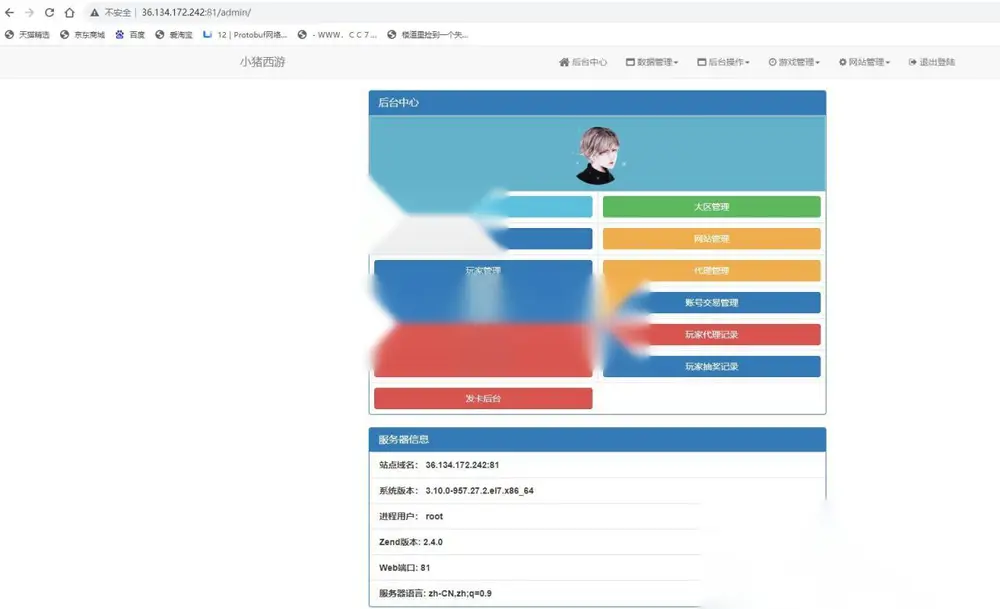This screenshot has height=609, width=1000.
Task: Click the circle icon of 游戏管理
Action: coord(772,62)
